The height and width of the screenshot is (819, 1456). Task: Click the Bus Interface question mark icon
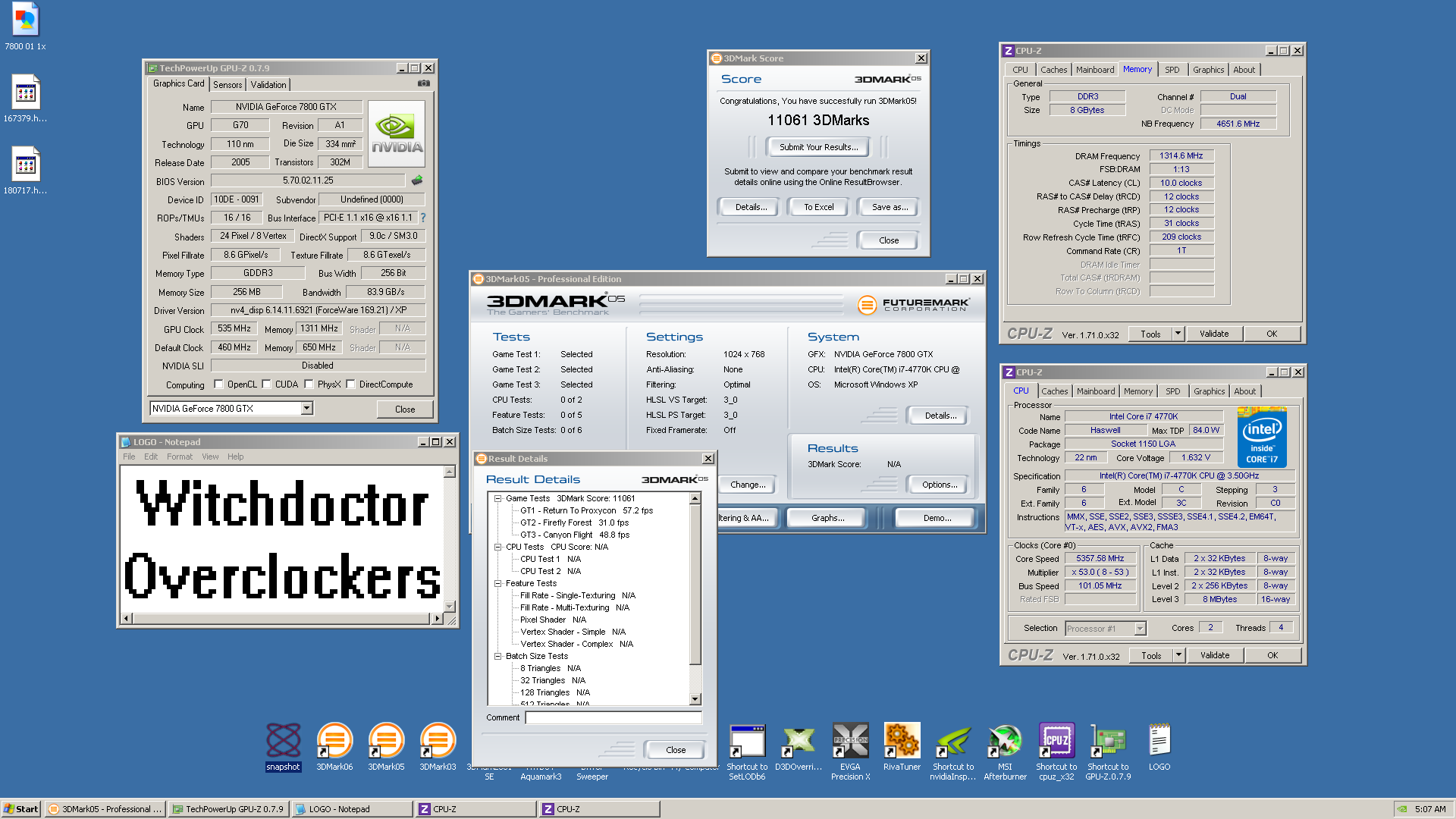pyautogui.click(x=423, y=218)
